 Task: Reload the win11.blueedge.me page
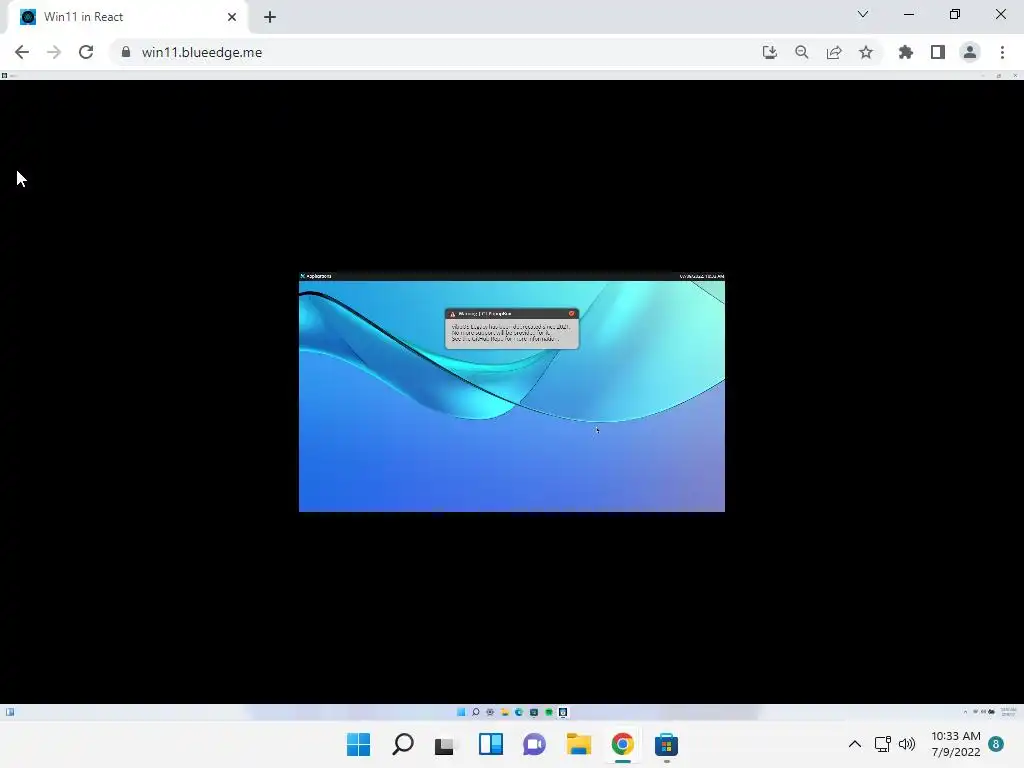(x=86, y=52)
